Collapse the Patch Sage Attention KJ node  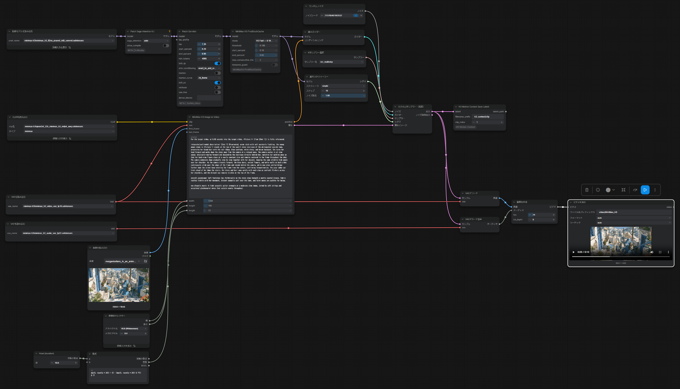tap(128, 31)
